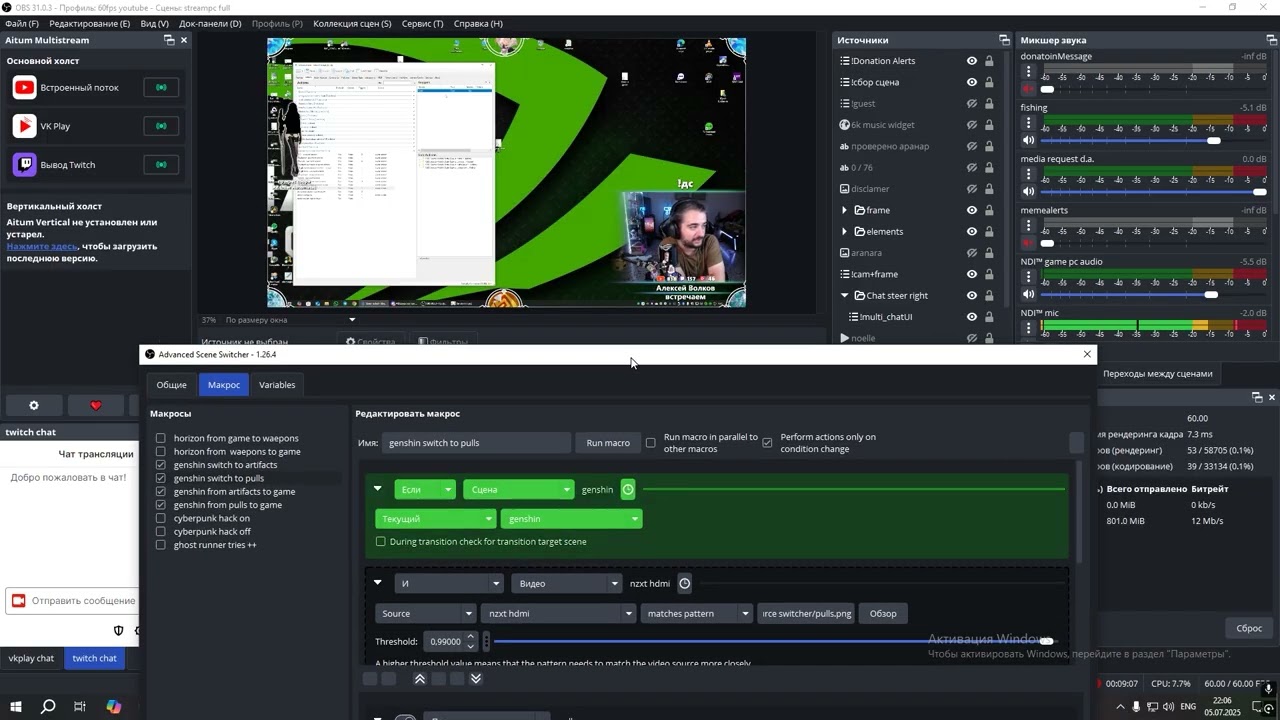Screen dimensions: 1280x720
Task: Switch to the vkplay chat tab
Action: [32, 658]
